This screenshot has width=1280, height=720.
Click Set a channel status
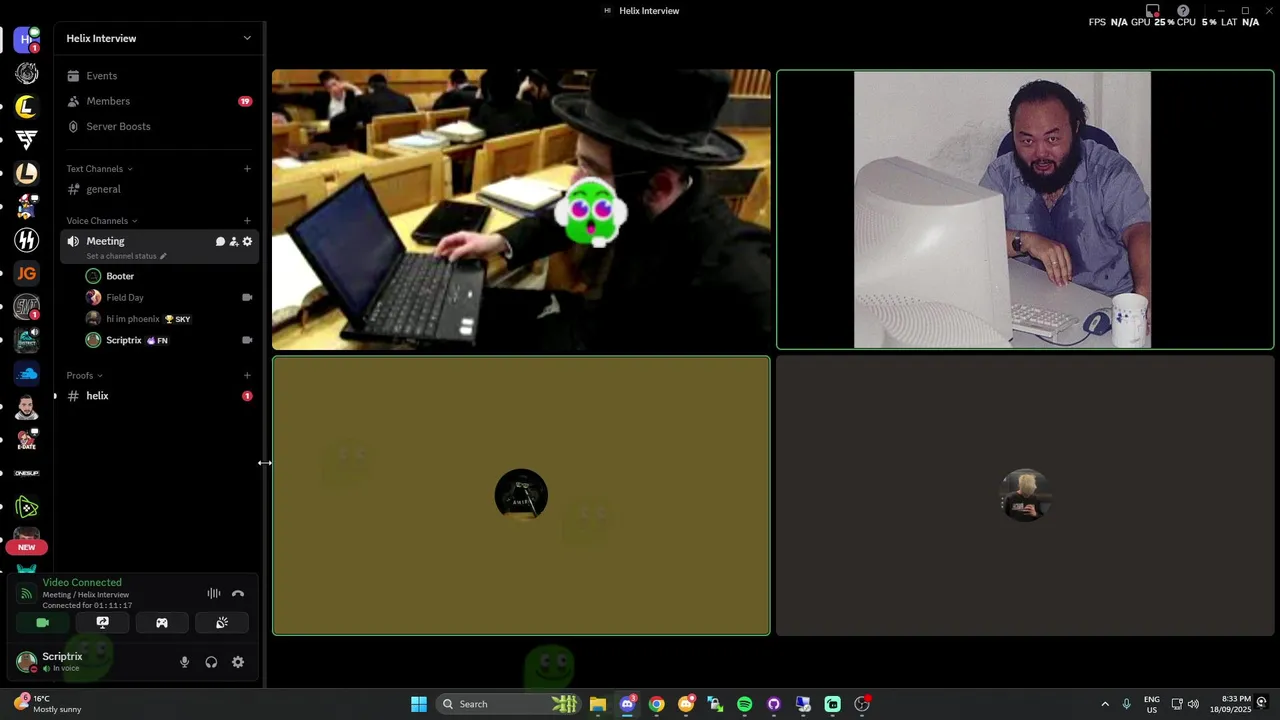126,256
